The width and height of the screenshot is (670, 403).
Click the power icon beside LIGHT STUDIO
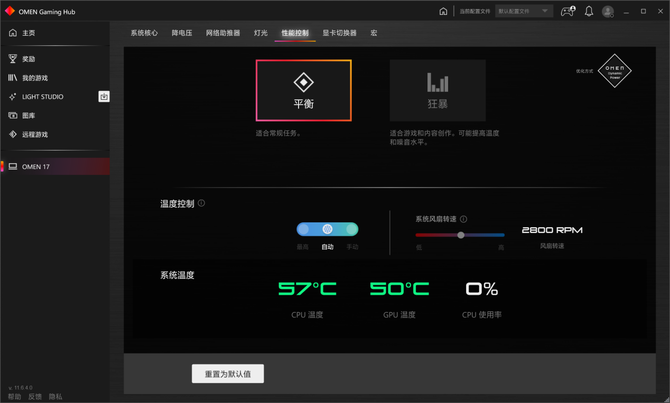pyautogui.click(x=104, y=97)
